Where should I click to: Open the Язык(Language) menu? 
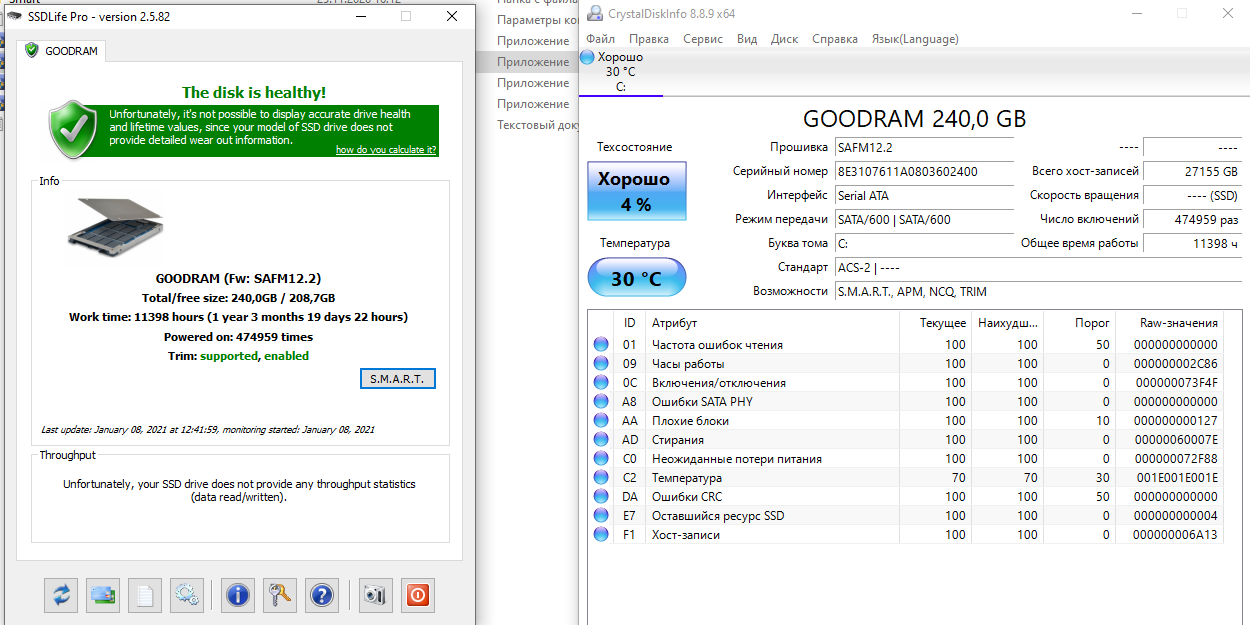tap(915, 39)
